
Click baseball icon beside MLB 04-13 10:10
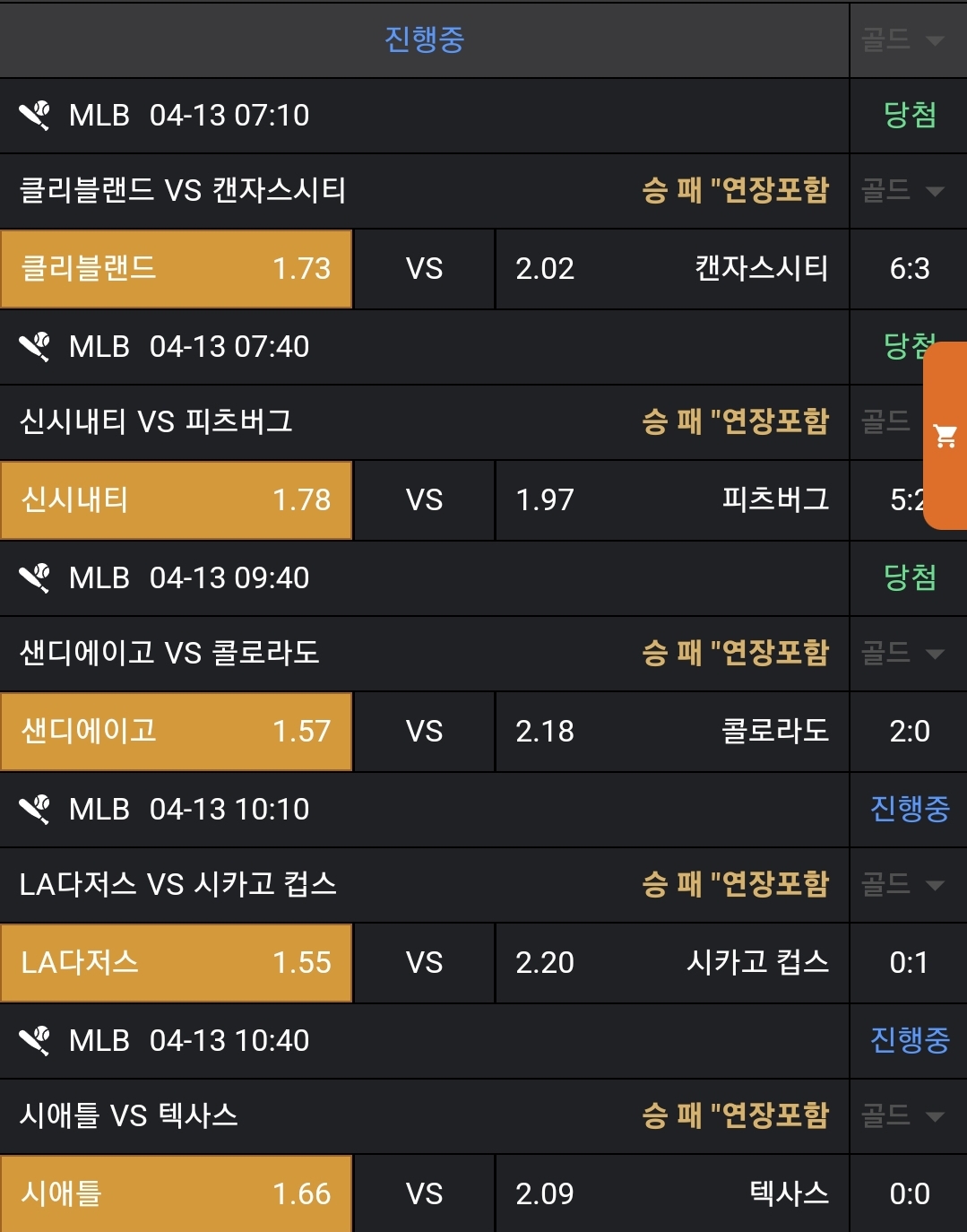[x=35, y=810]
